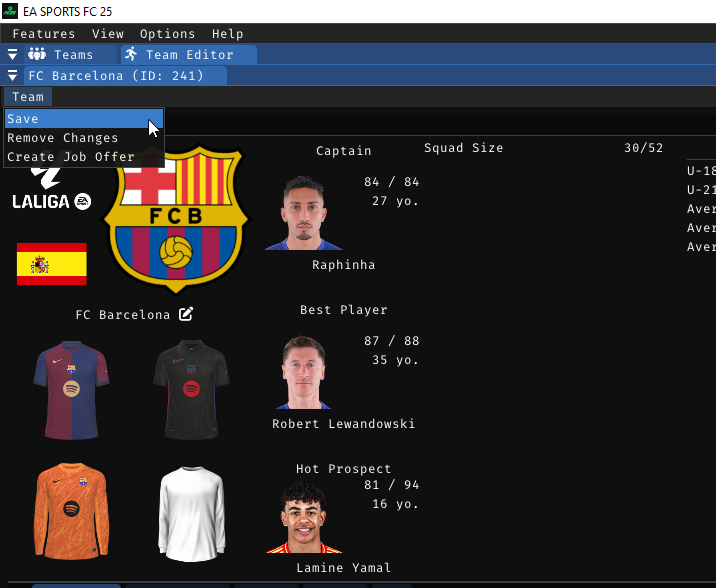Click the EA SPORTS FC 25 app icon

pyautogui.click(x=10, y=11)
